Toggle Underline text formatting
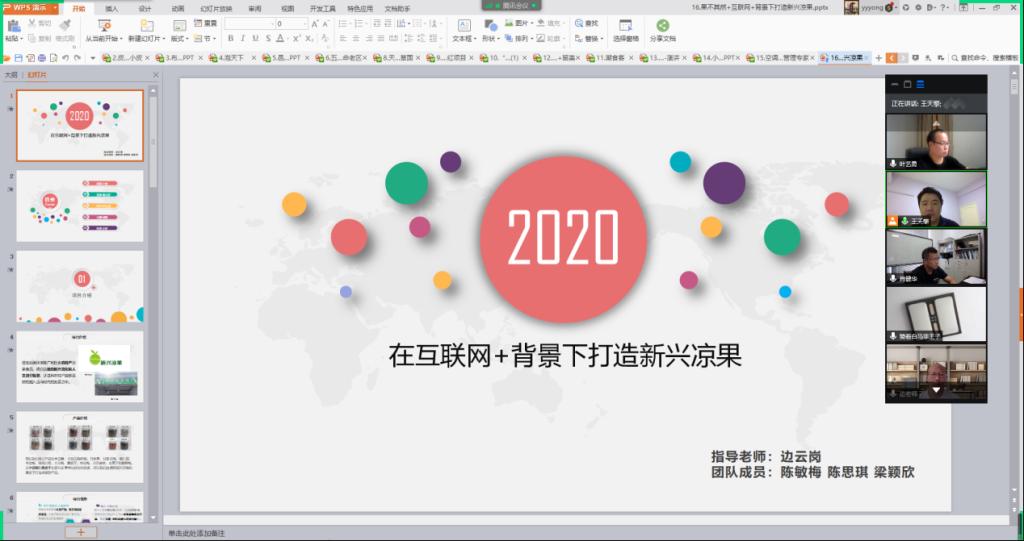Screen dimensions: 1024x541 pos(256,39)
